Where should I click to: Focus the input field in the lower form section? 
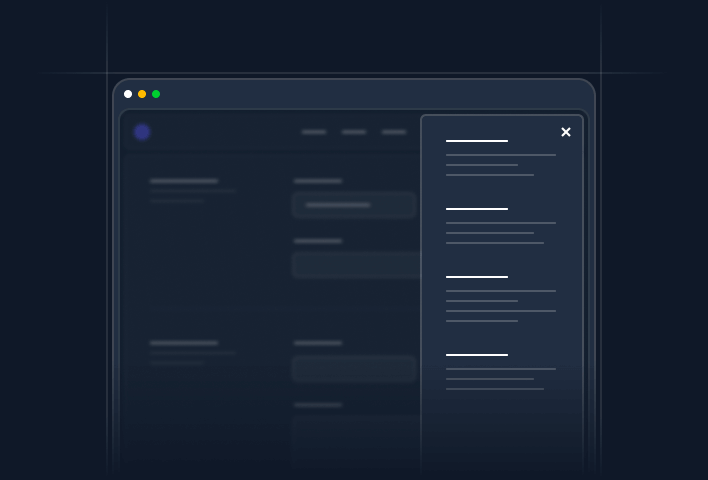tap(354, 369)
